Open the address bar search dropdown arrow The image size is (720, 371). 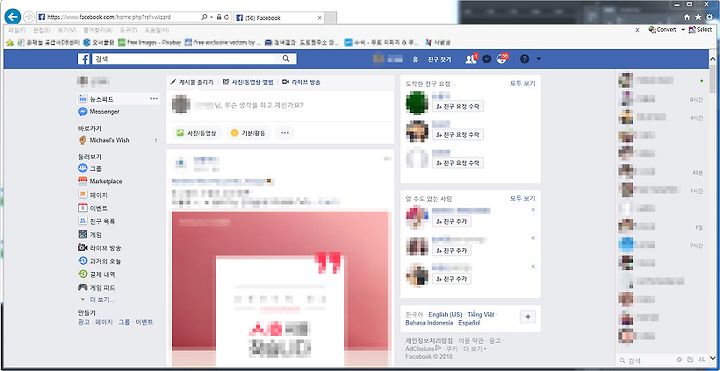click(x=211, y=17)
